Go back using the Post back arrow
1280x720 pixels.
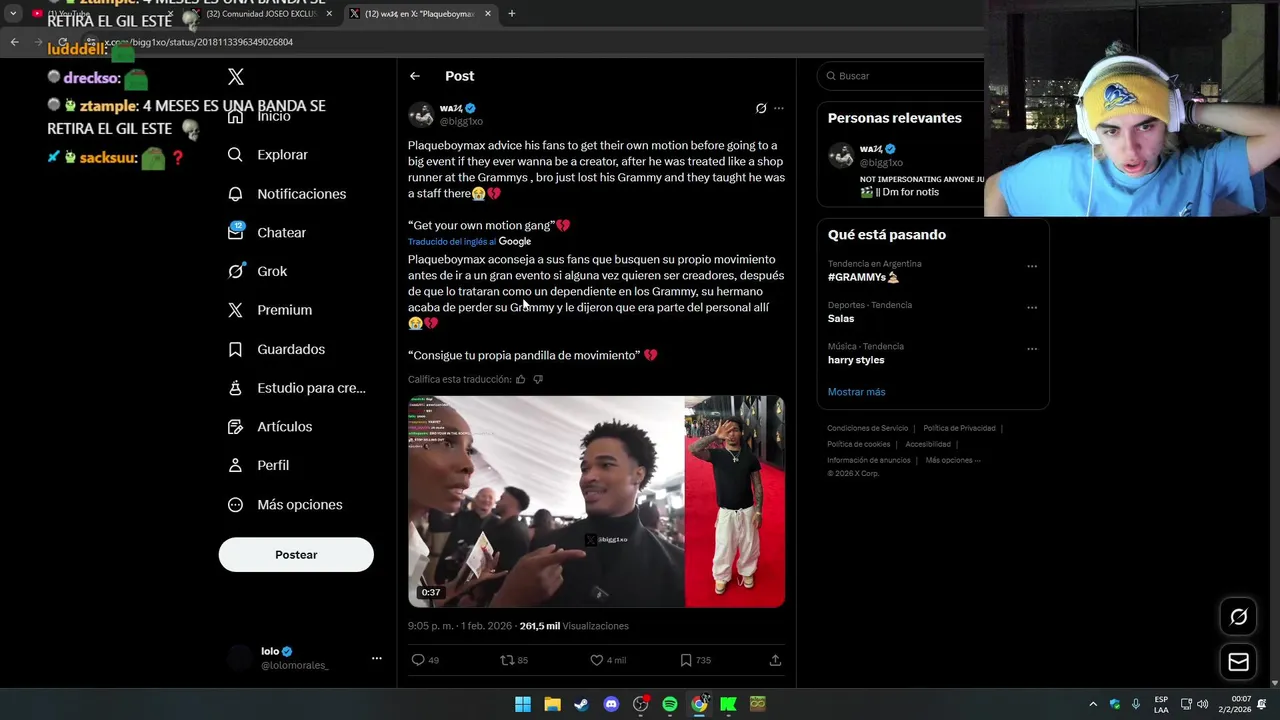(415, 76)
